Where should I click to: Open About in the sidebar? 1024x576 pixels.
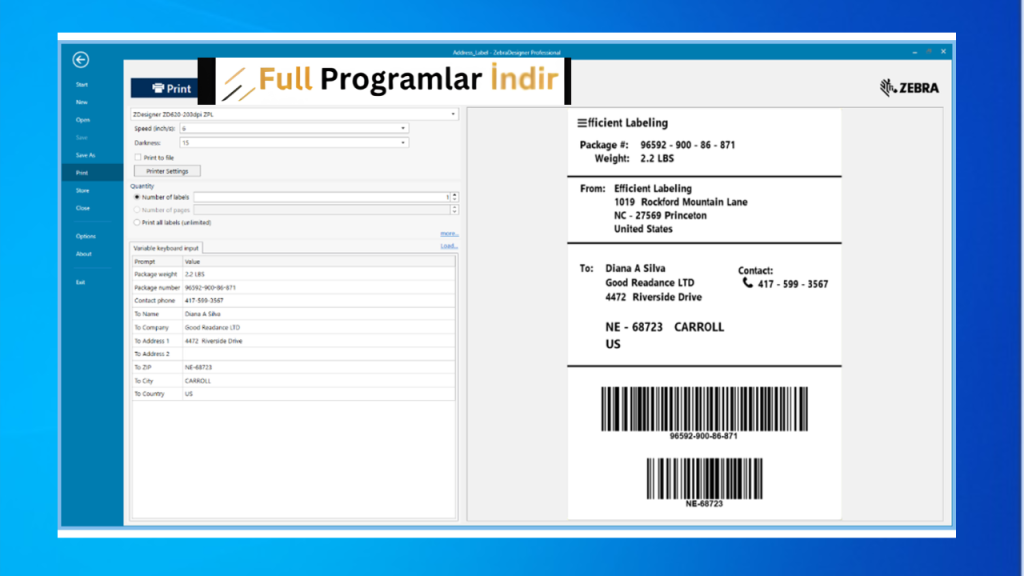84,254
